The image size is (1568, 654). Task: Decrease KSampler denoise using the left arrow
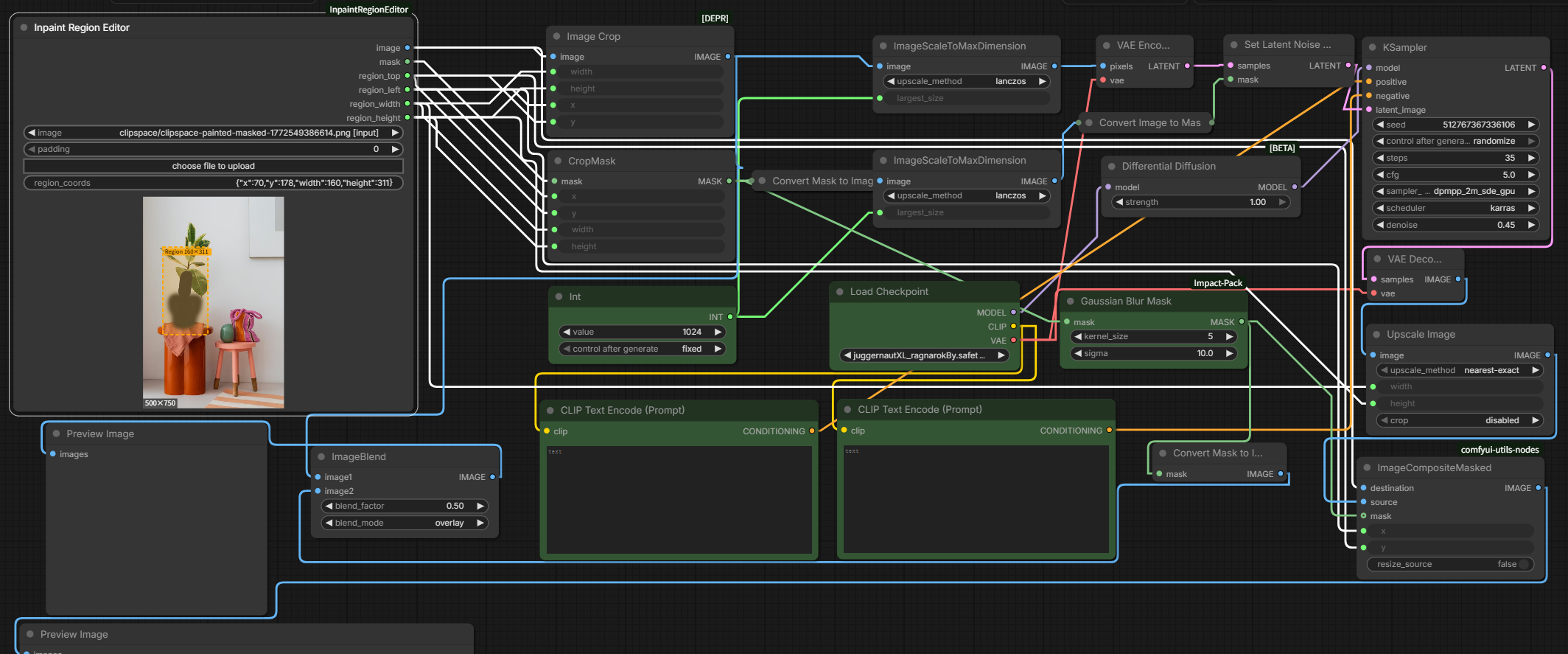pyautogui.click(x=1380, y=225)
